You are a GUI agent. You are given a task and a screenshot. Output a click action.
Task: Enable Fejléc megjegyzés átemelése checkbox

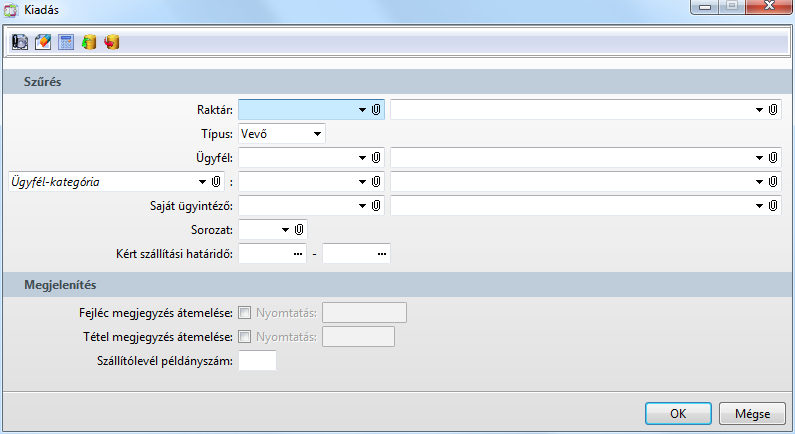[x=244, y=313]
